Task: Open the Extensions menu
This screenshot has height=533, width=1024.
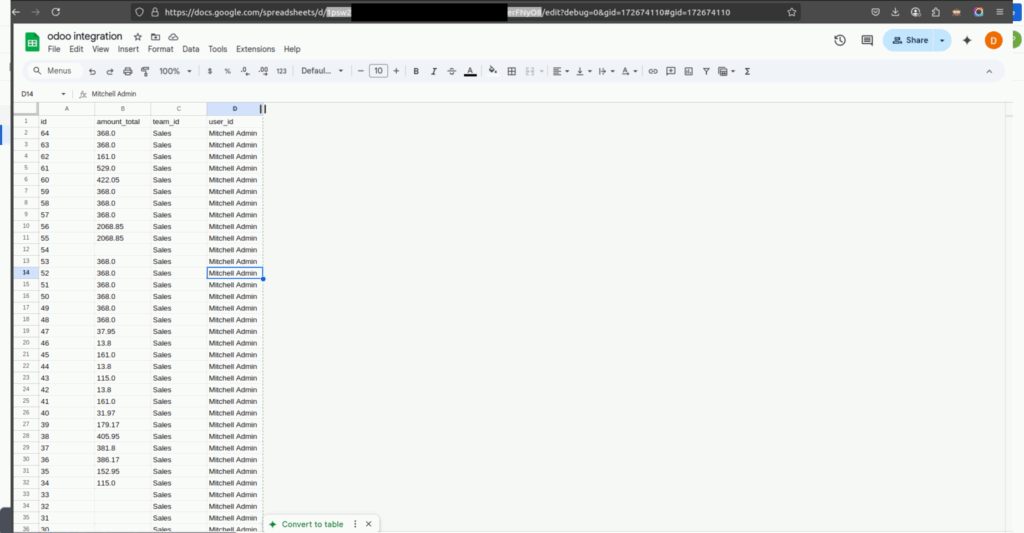Action: click(255, 49)
